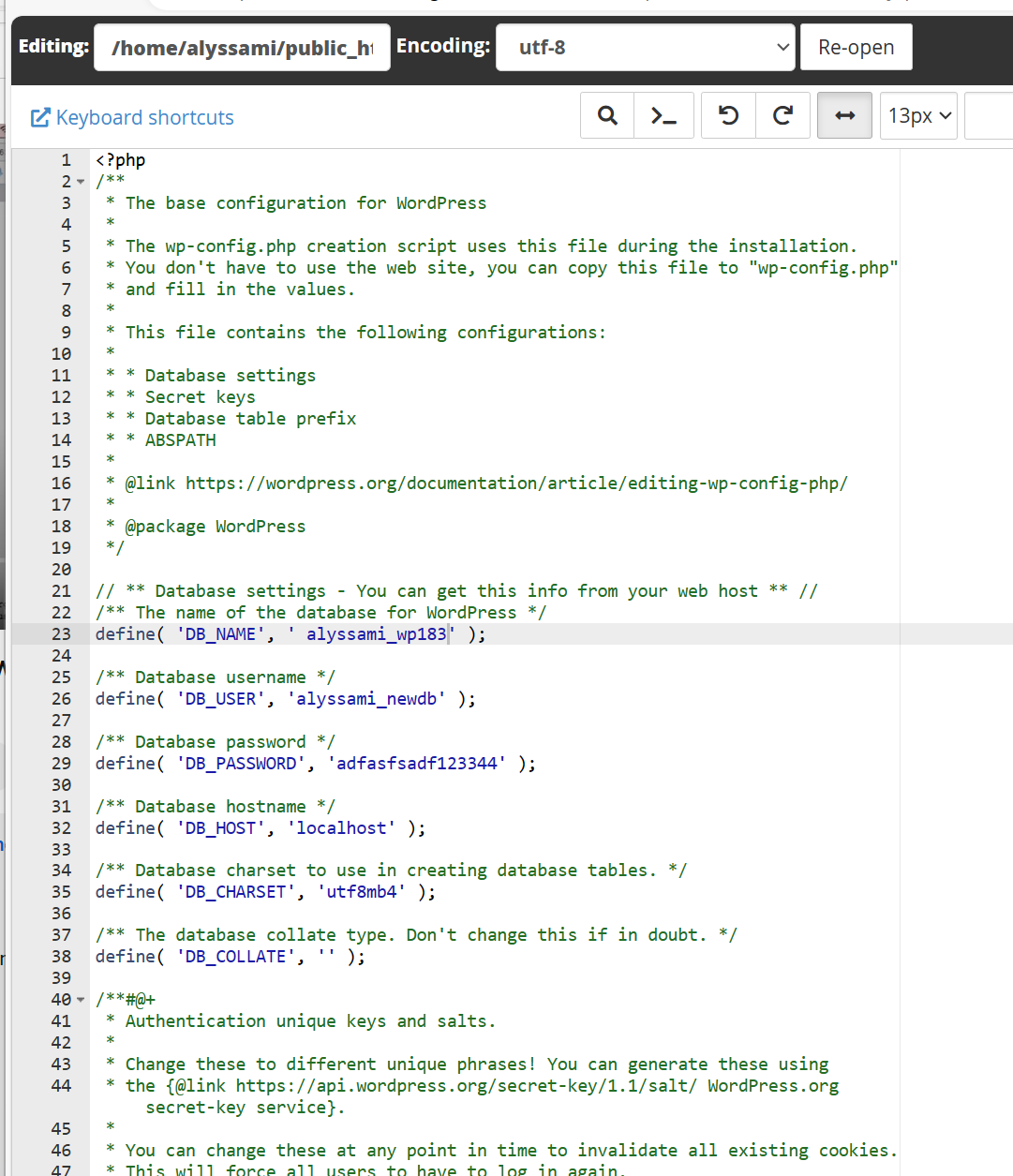The height and width of the screenshot is (1176, 1013).
Task: Click 'Database hostname' comment on line 31
Action: (x=220, y=807)
